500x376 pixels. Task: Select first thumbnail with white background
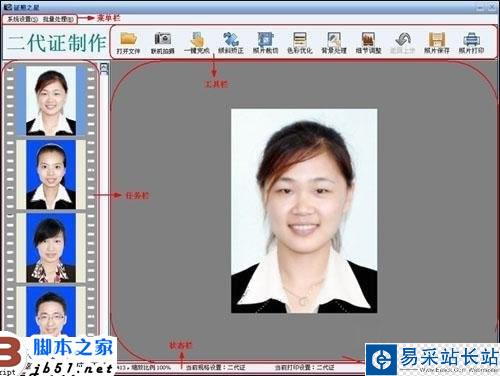[x=51, y=100]
